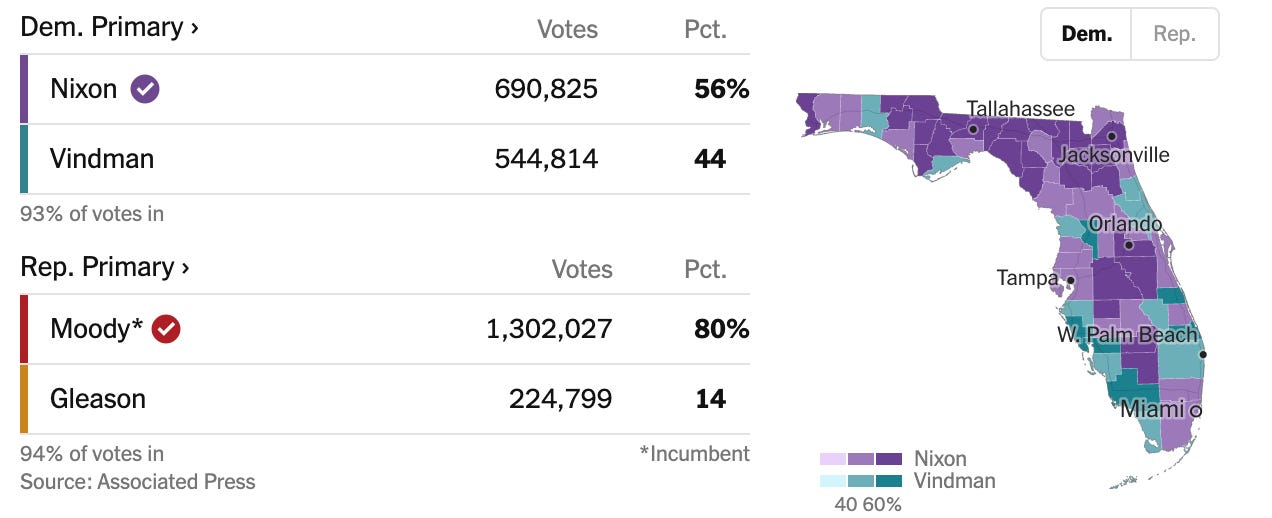The image size is (1272, 518).
Task: Click the red winner checkmark beside Moody
Action: click(166, 328)
